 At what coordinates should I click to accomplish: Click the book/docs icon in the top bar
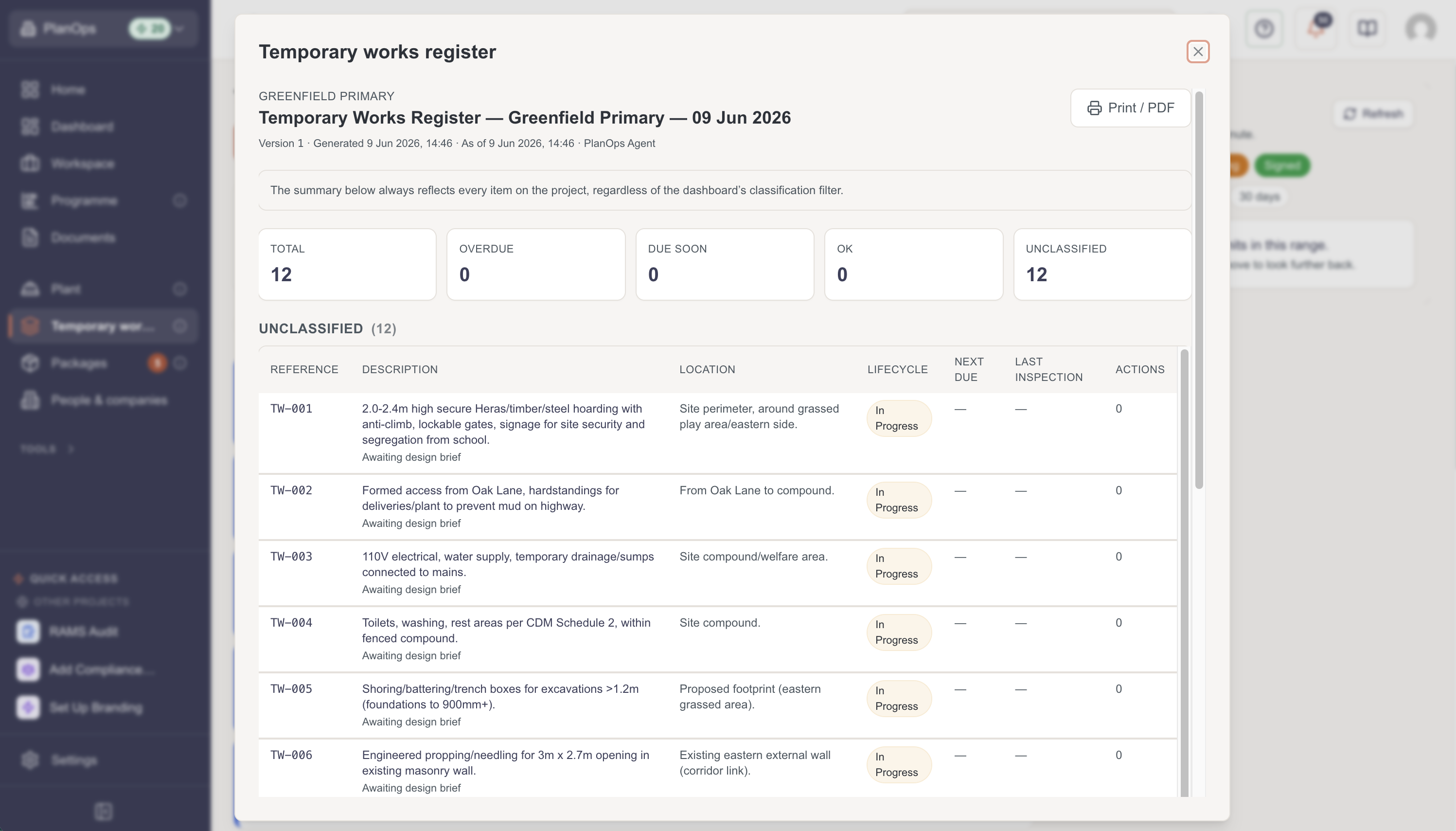click(1367, 28)
